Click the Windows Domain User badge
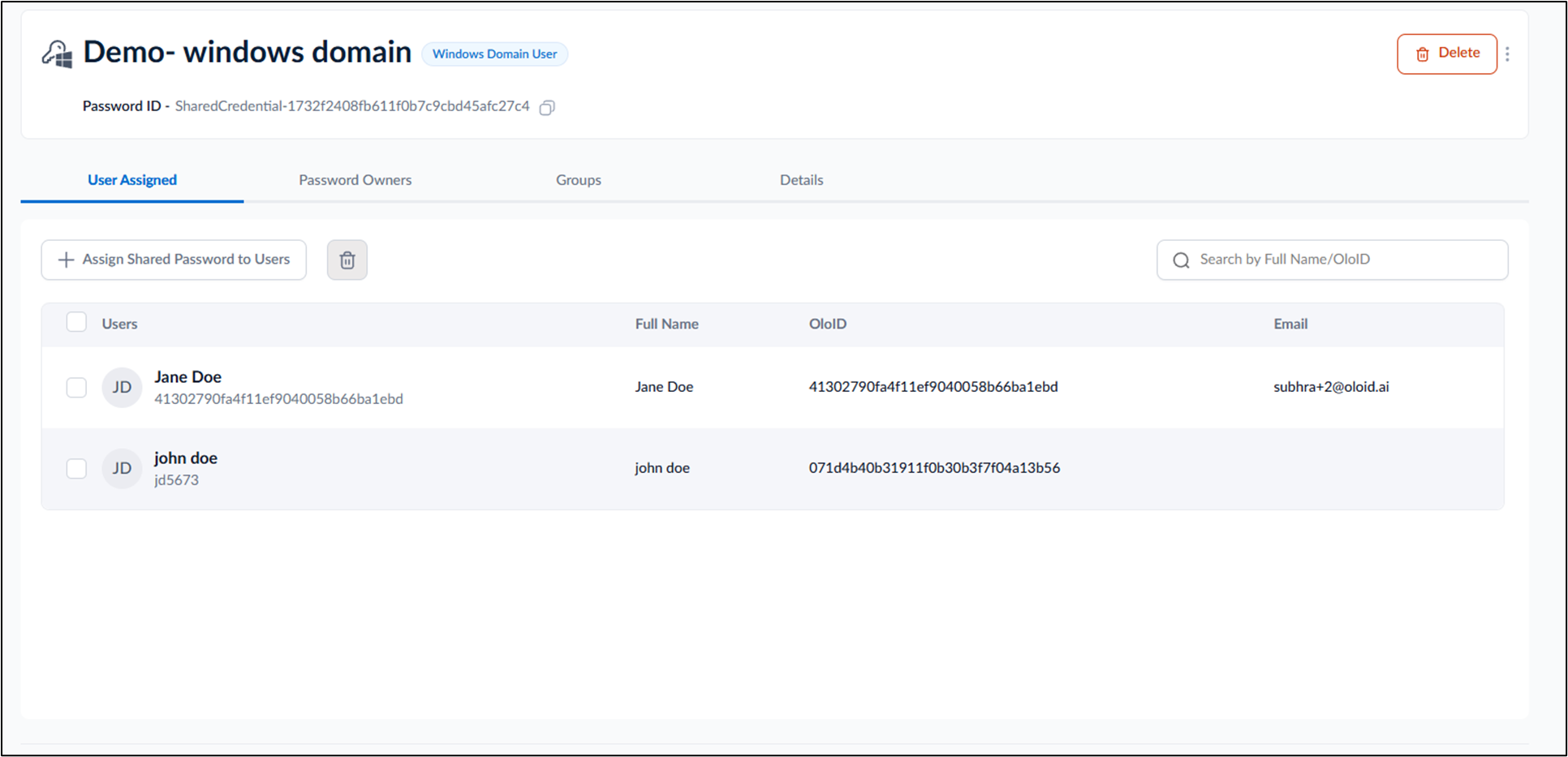 [494, 54]
